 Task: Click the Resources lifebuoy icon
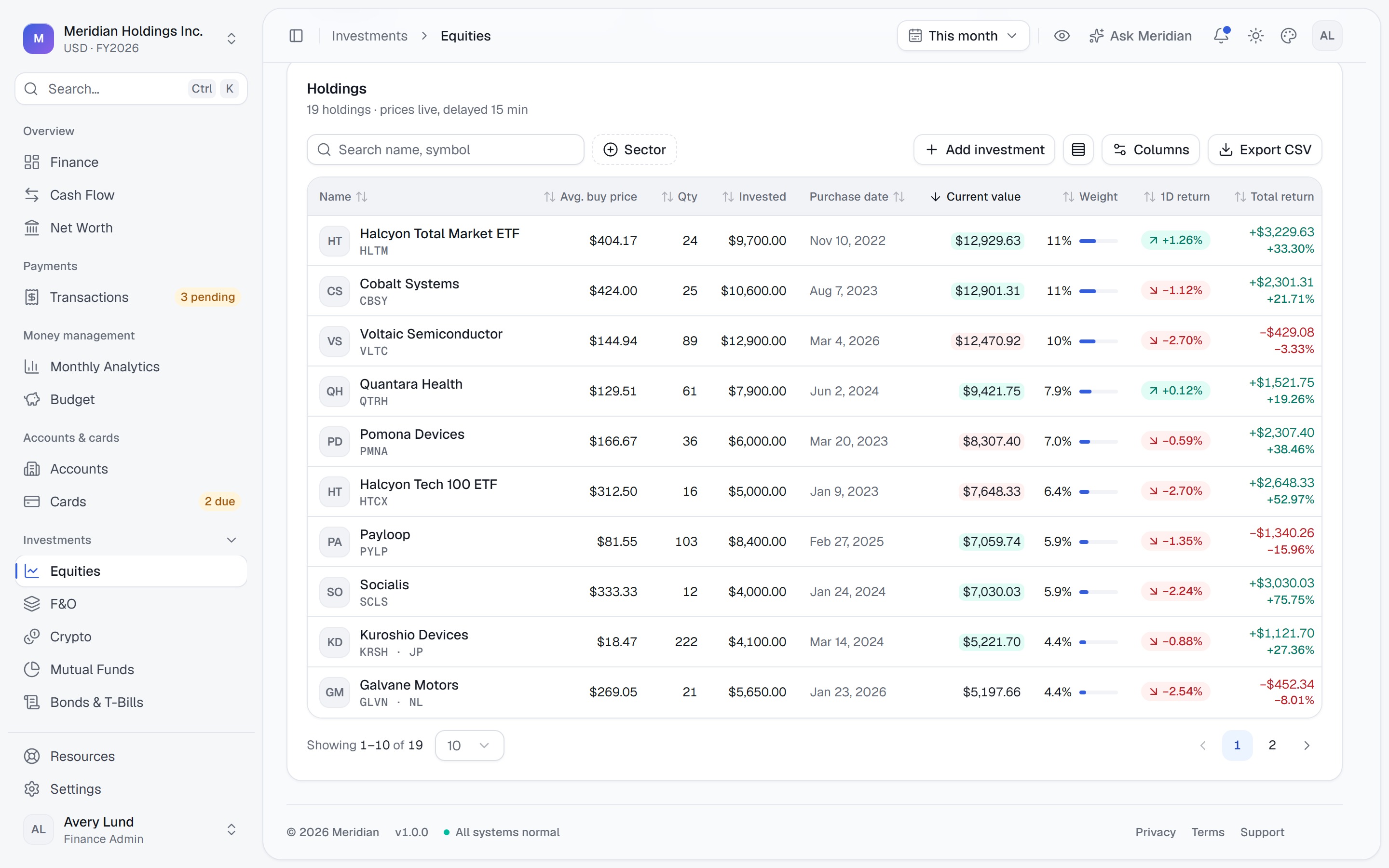click(x=31, y=756)
